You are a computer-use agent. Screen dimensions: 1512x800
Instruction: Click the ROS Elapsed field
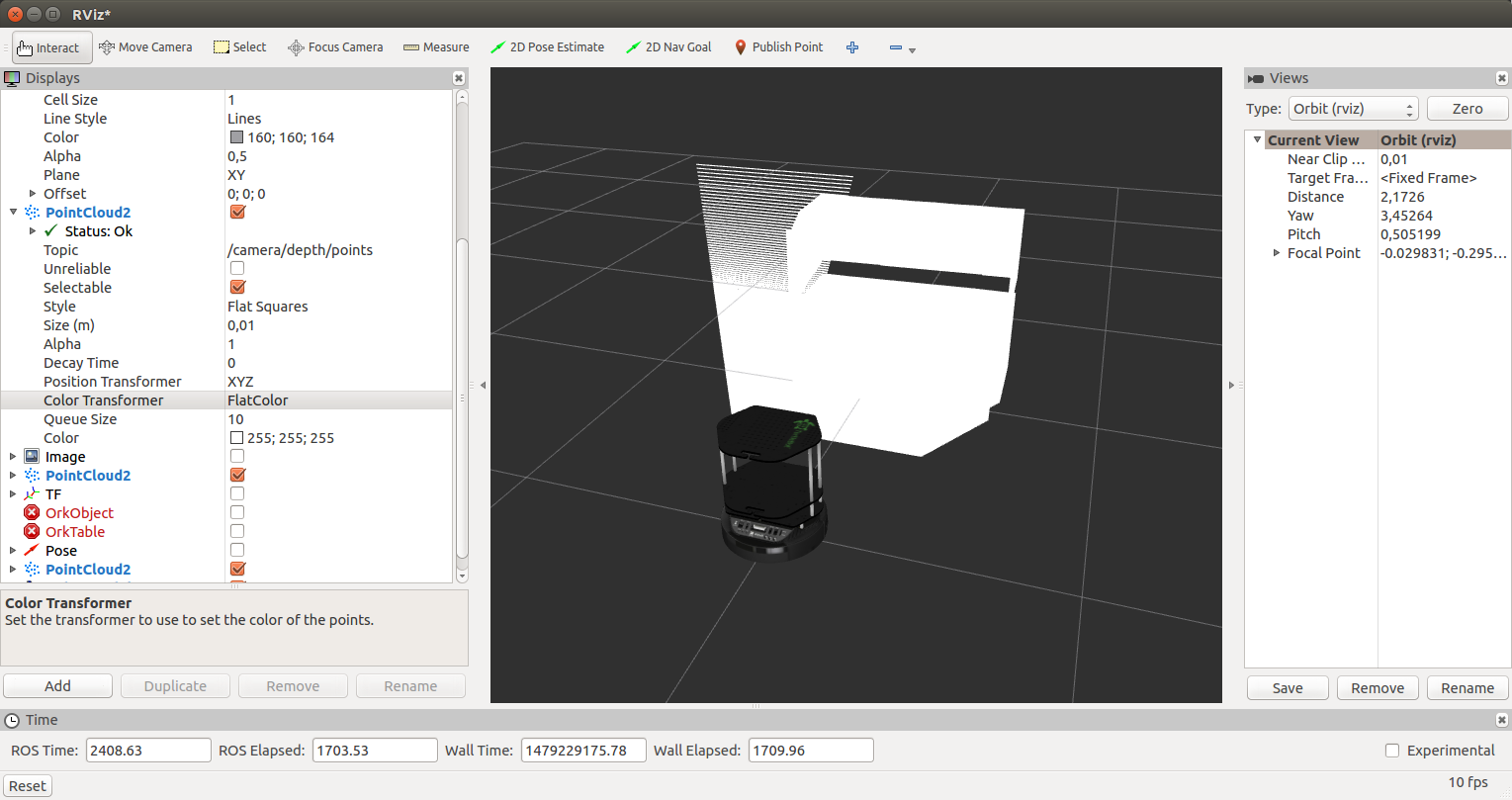[x=375, y=751]
